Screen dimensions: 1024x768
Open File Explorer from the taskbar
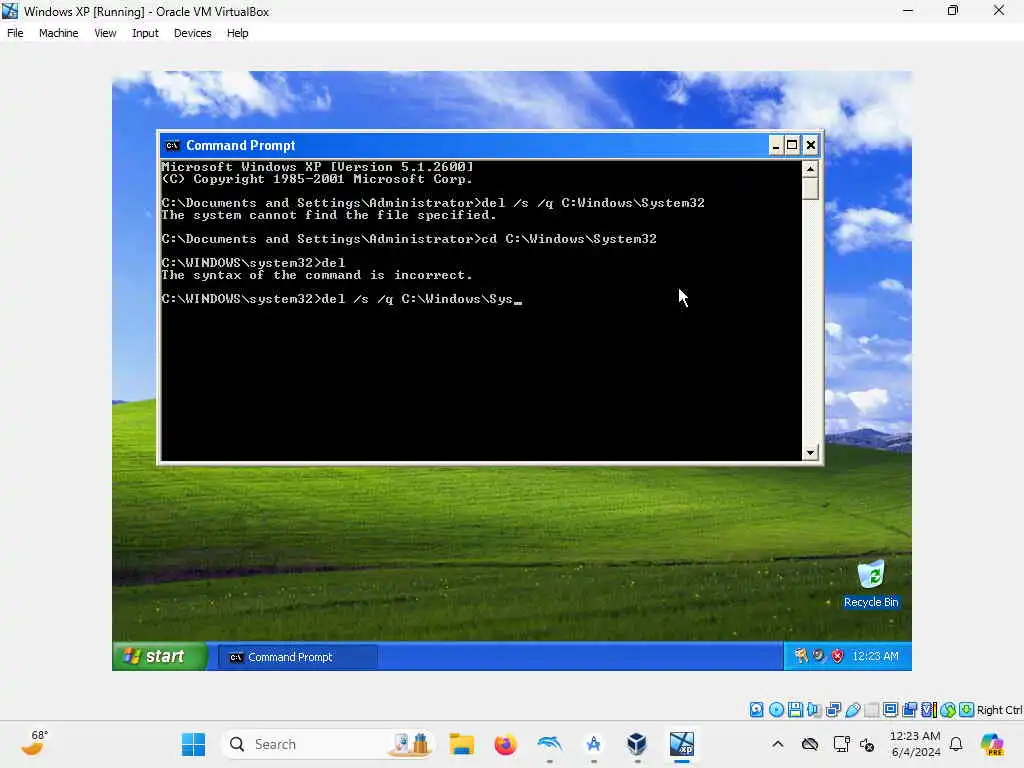tap(461, 744)
